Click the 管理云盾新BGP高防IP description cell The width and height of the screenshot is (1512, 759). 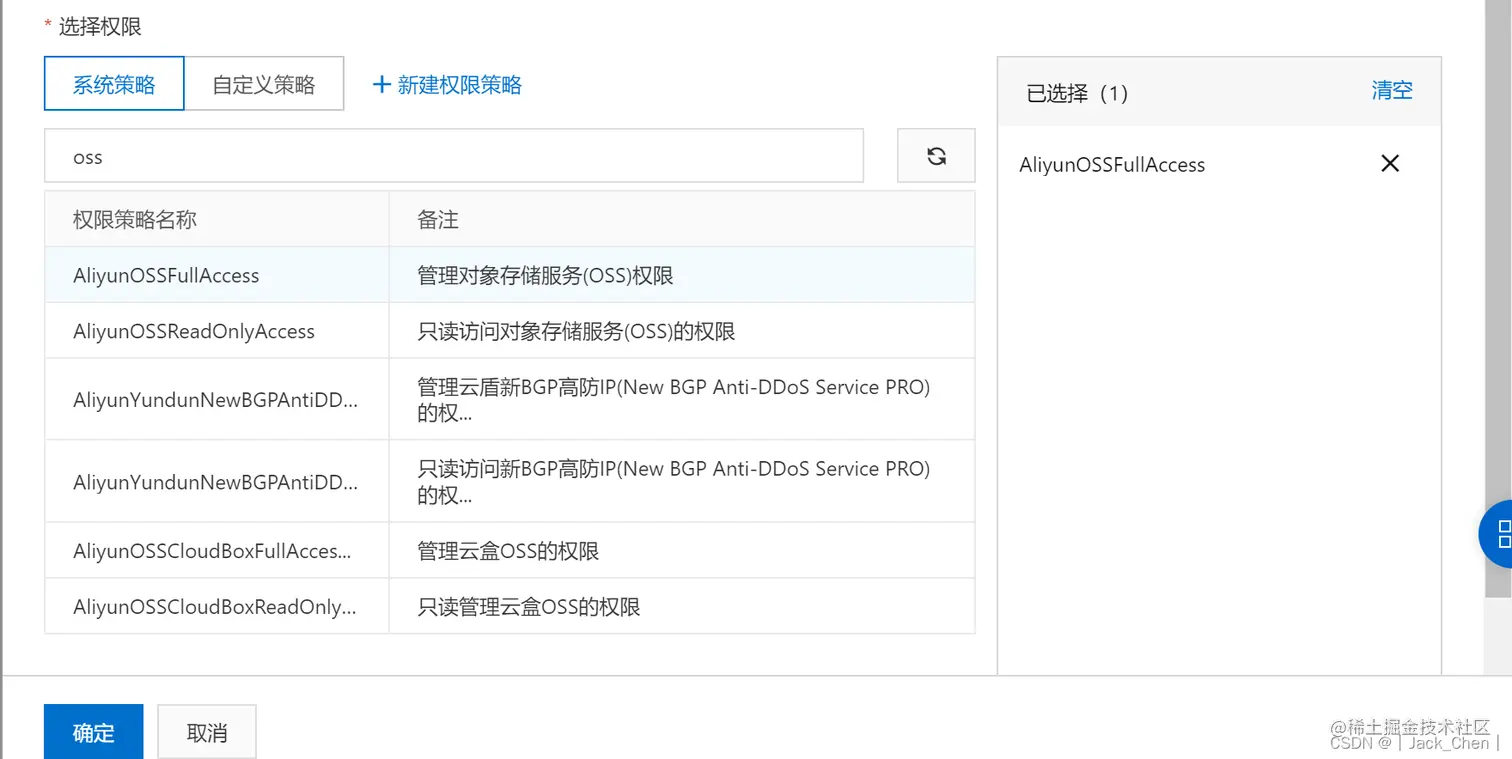(x=682, y=399)
